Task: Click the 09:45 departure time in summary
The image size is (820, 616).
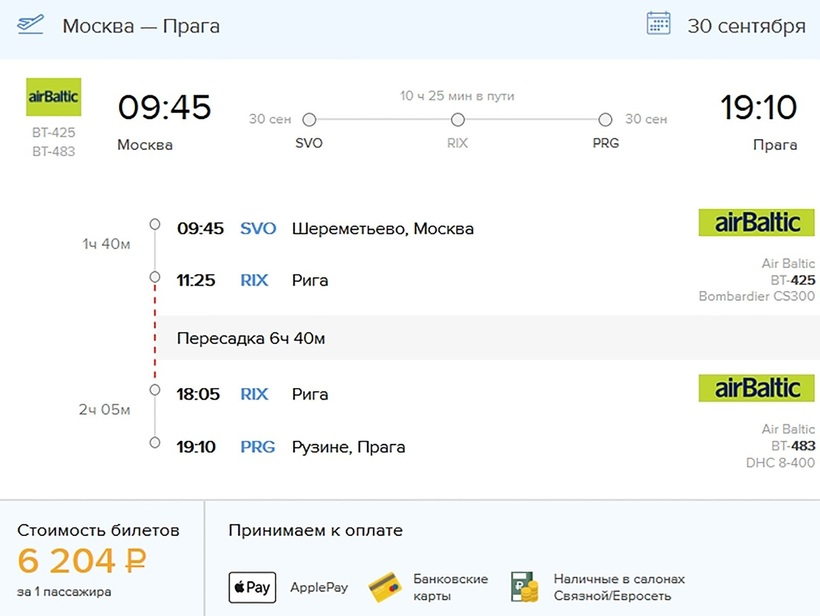Action: point(164,107)
